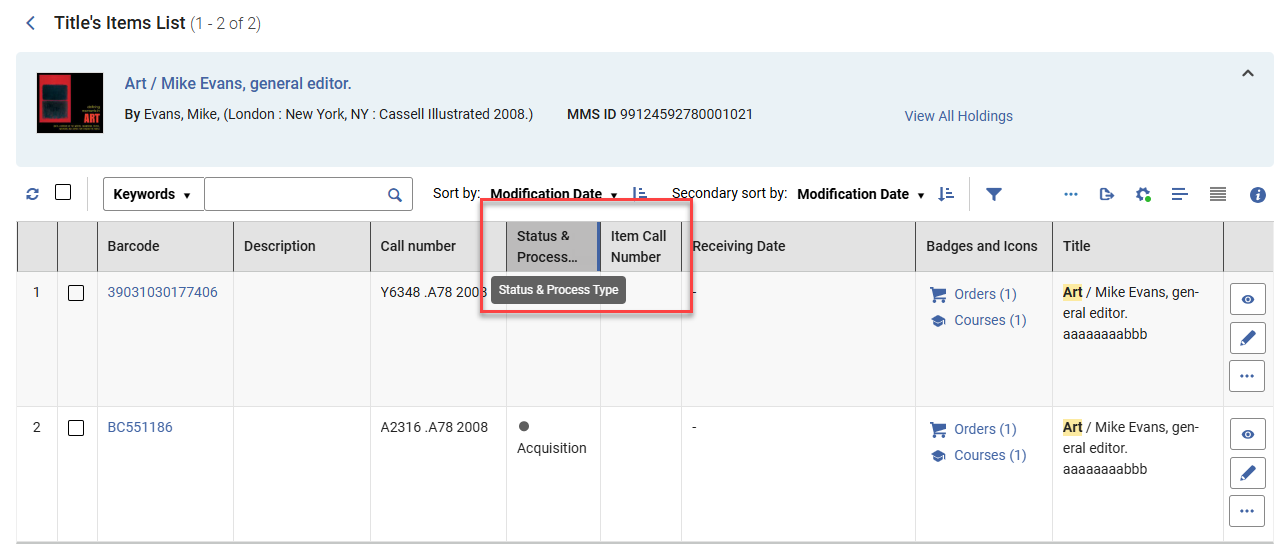Open the primary Sort by Modification Date dropdown
The height and width of the screenshot is (549, 1278).
(x=553, y=194)
